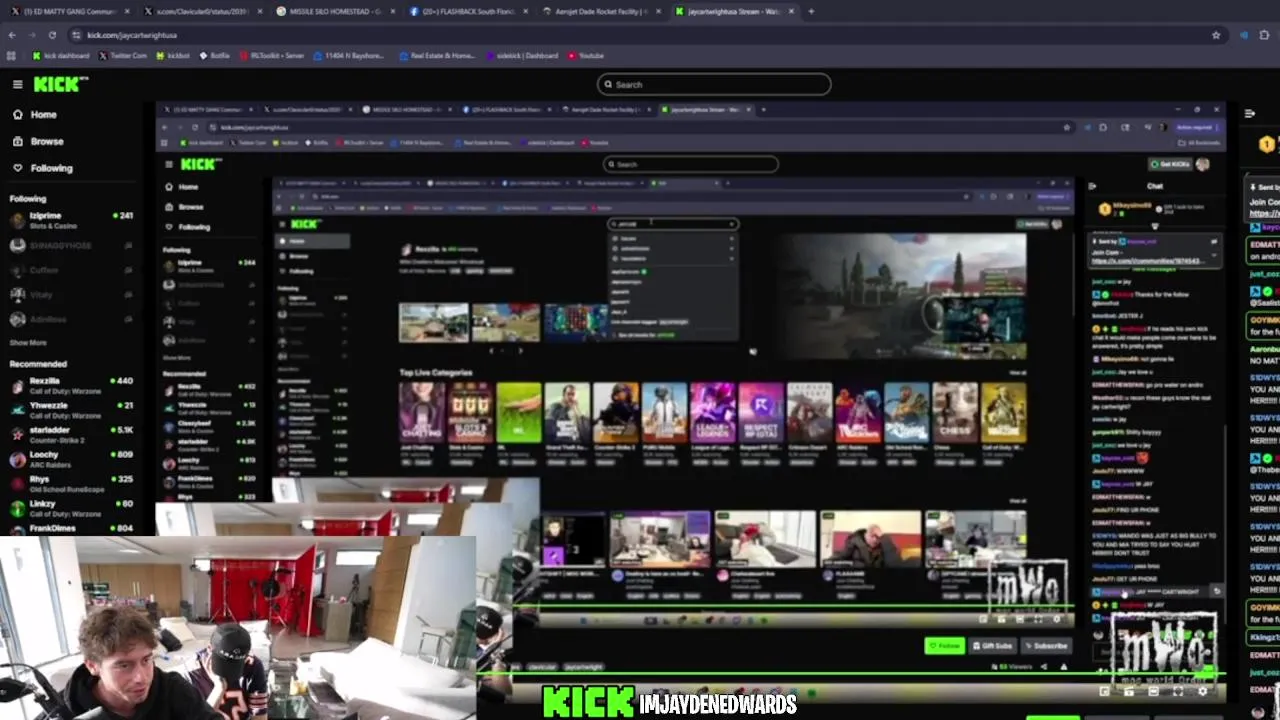Go back with the browser back arrow
1280x720 pixels.
coord(12,35)
